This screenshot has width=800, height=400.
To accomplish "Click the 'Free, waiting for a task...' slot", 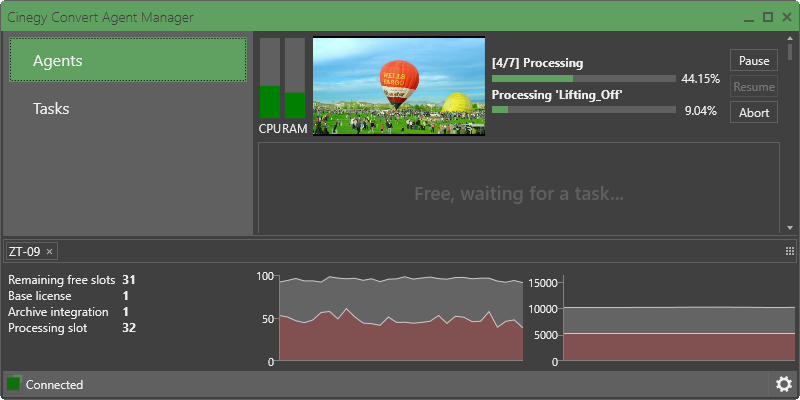I will pyautogui.click(x=519, y=188).
